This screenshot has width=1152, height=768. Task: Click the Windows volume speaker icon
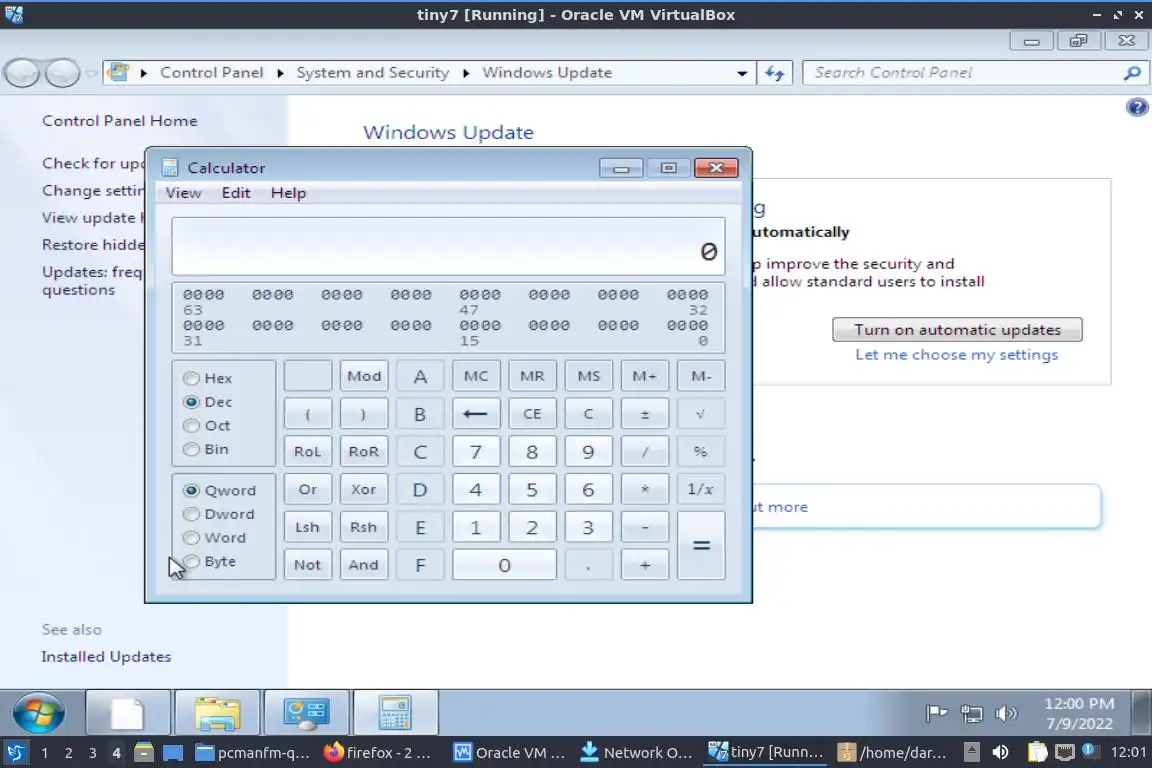tap(1006, 713)
